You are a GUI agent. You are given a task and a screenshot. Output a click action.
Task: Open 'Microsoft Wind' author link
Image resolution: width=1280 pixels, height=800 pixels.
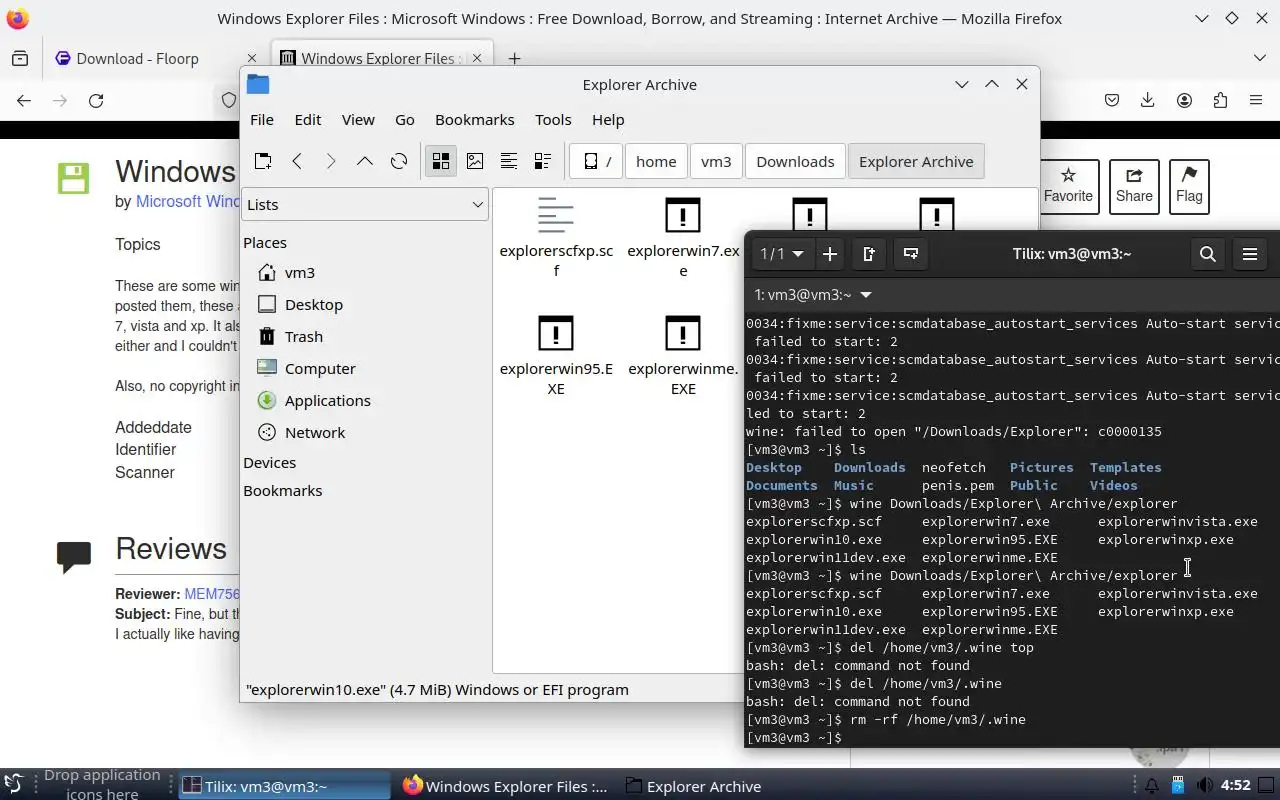(x=188, y=201)
